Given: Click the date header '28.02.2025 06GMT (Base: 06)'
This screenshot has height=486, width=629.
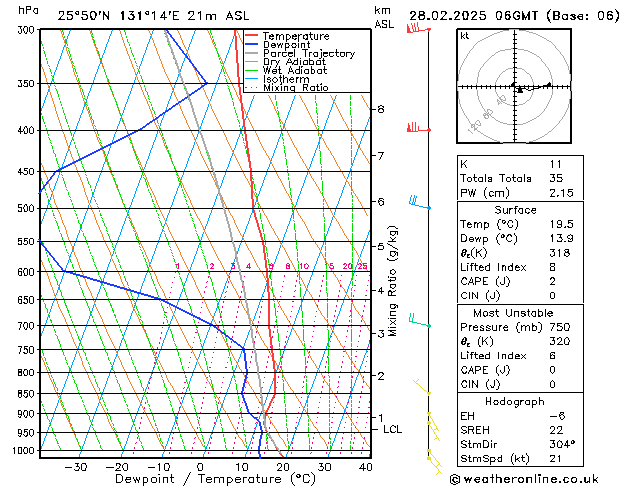Looking at the screenshot, I should (514, 16).
